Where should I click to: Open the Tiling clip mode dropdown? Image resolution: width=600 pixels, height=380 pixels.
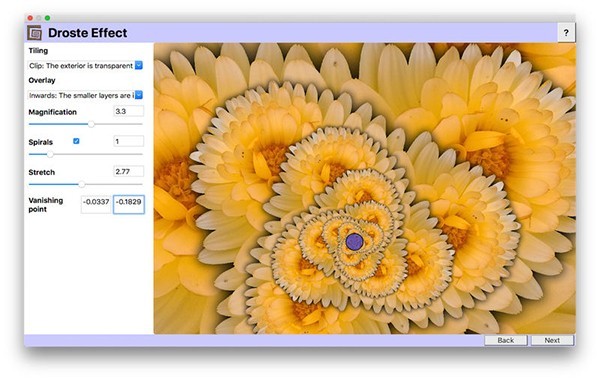point(86,65)
